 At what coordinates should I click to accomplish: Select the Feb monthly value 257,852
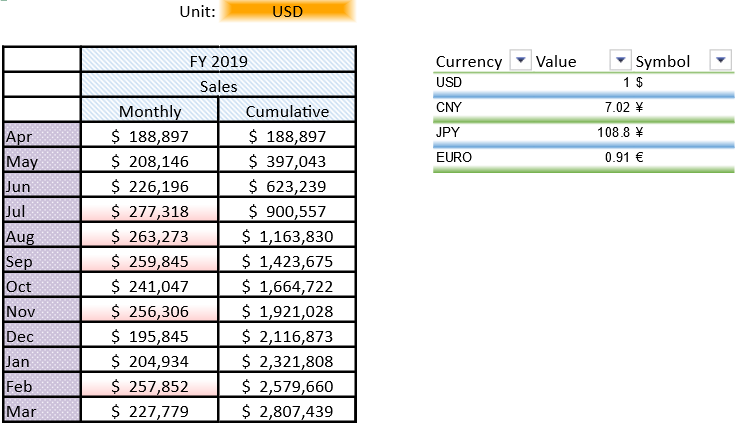click(150, 385)
